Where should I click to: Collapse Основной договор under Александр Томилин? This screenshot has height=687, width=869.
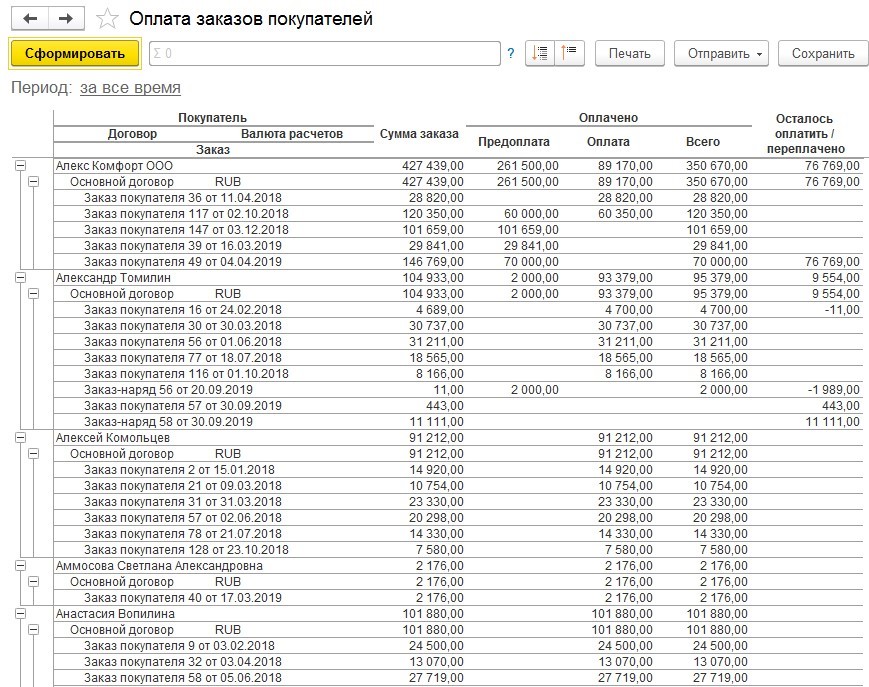(35, 294)
